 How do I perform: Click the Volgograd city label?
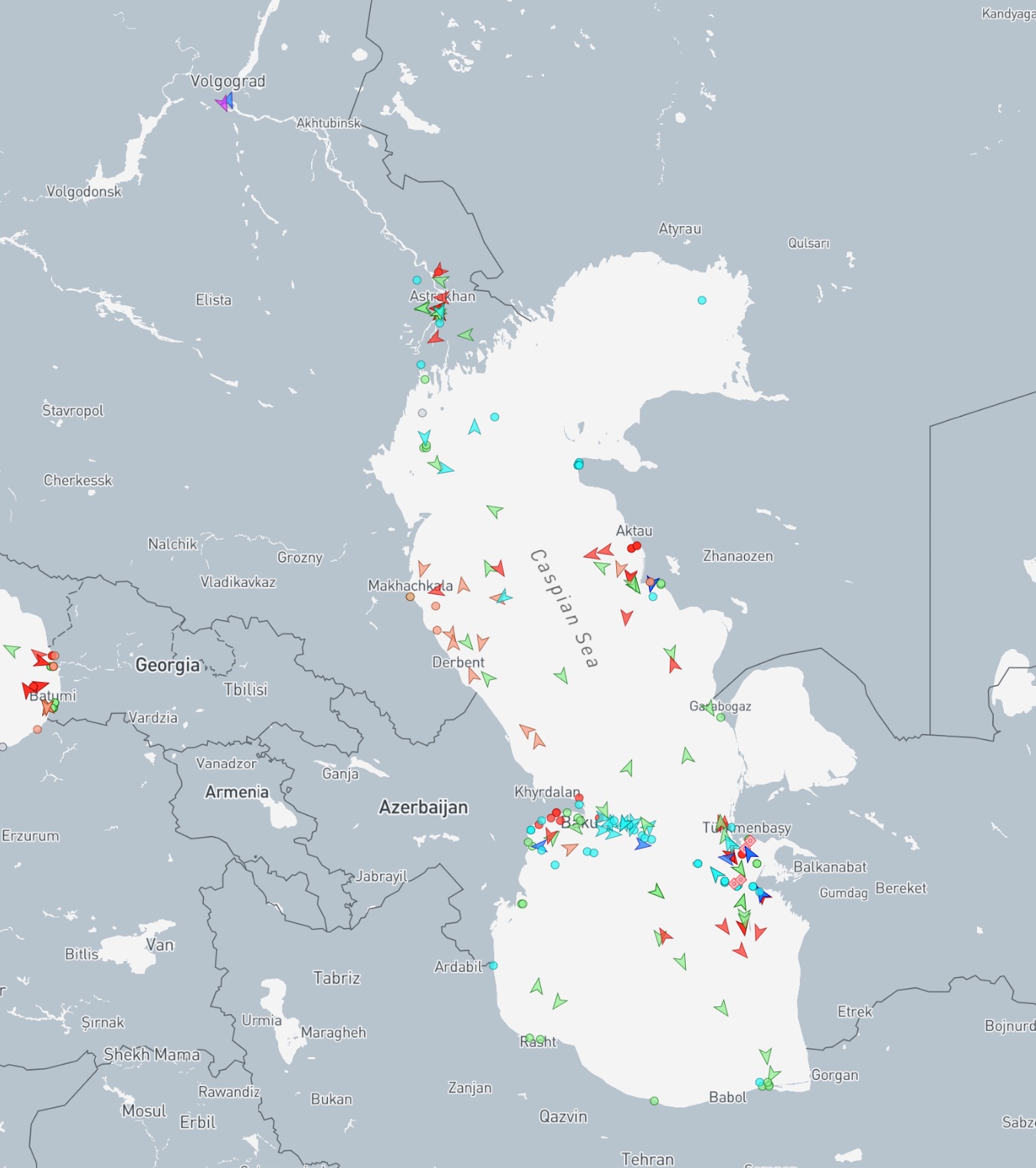click(x=228, y=81)
